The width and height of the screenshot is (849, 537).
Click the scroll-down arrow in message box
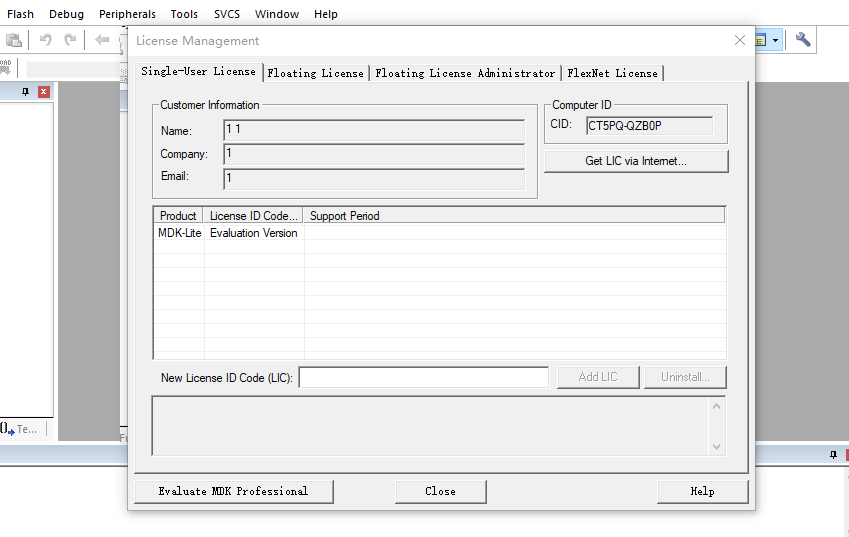pyautogui.click(x=716, y=447)
